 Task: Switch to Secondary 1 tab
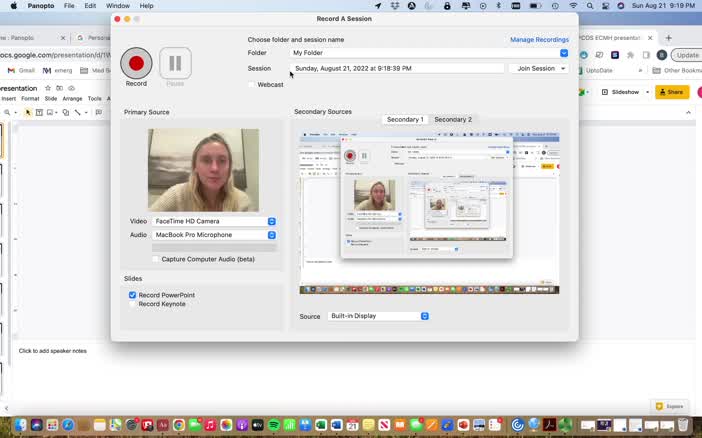[405, 120]
